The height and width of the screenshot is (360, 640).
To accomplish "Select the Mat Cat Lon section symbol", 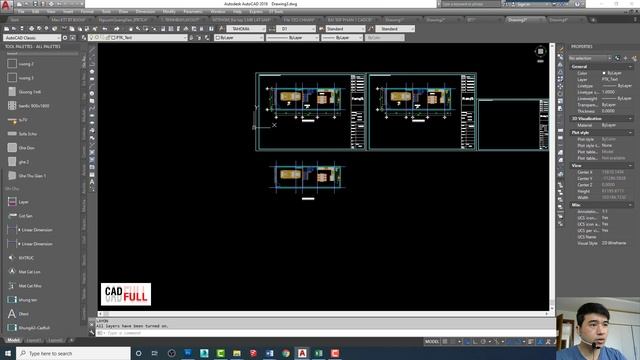I will (24, 271).
